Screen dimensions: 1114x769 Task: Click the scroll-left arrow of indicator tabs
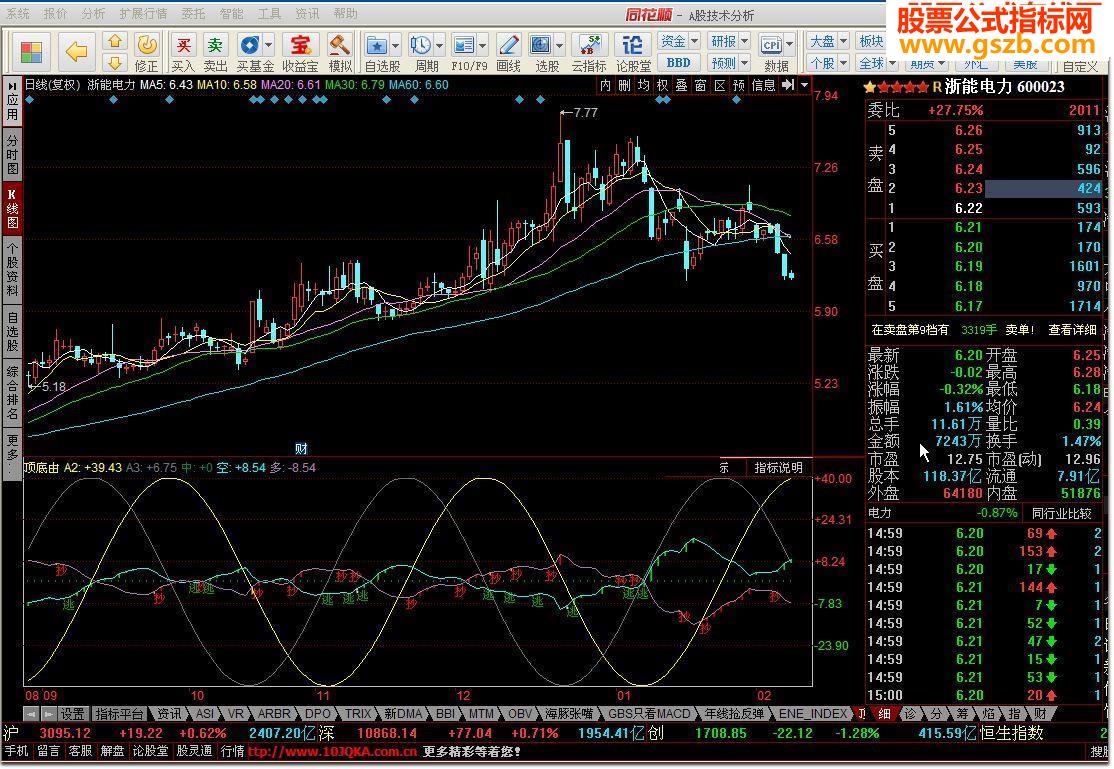click(31, 714)
